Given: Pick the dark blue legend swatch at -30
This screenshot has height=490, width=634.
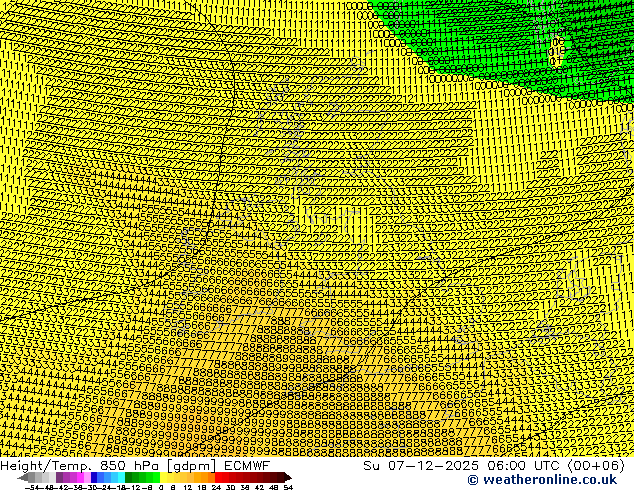Looking at the screenshot, I should [x=94, y=478].
